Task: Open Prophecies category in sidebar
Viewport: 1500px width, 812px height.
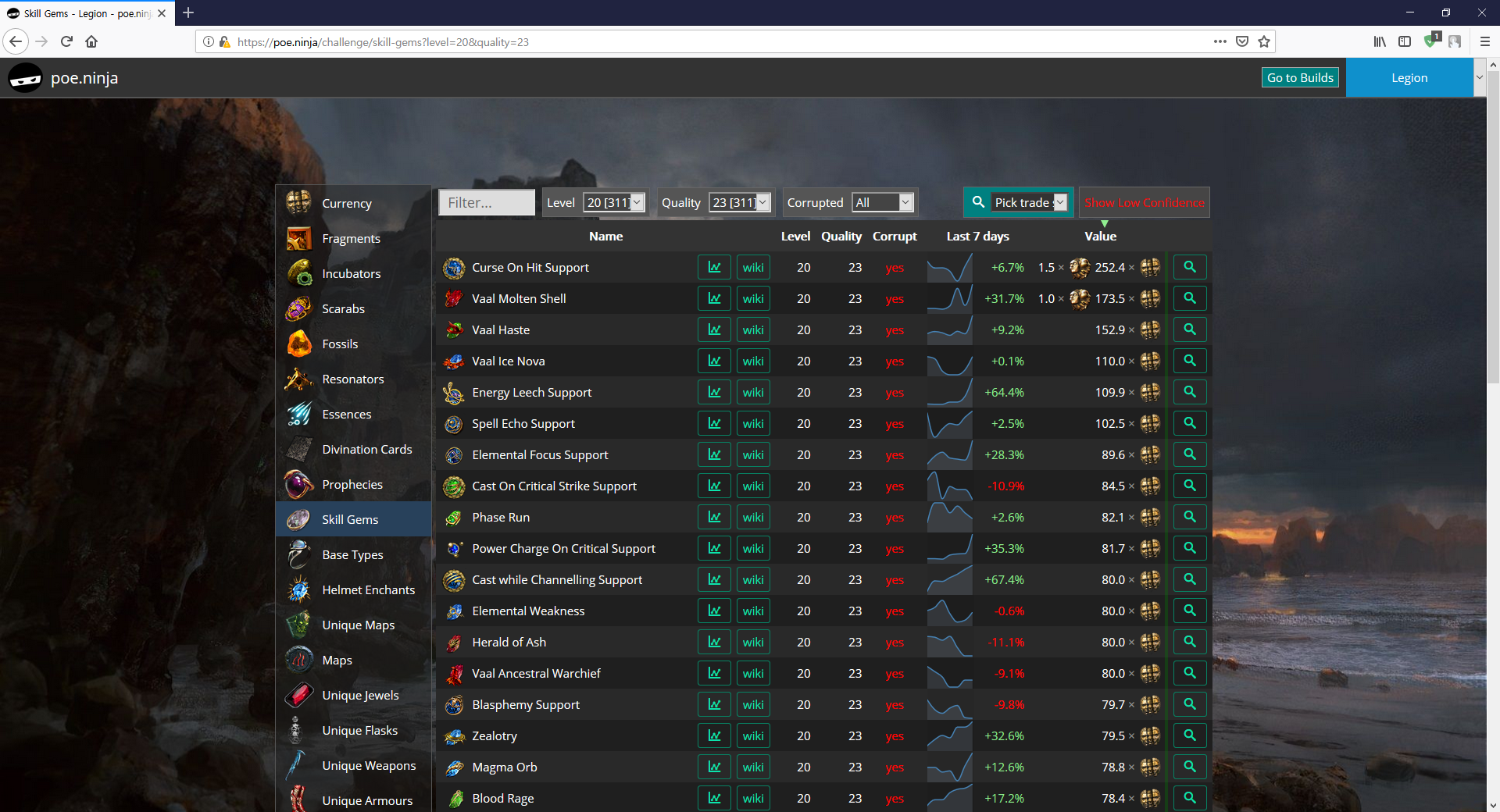Action: tap(353, 484)
